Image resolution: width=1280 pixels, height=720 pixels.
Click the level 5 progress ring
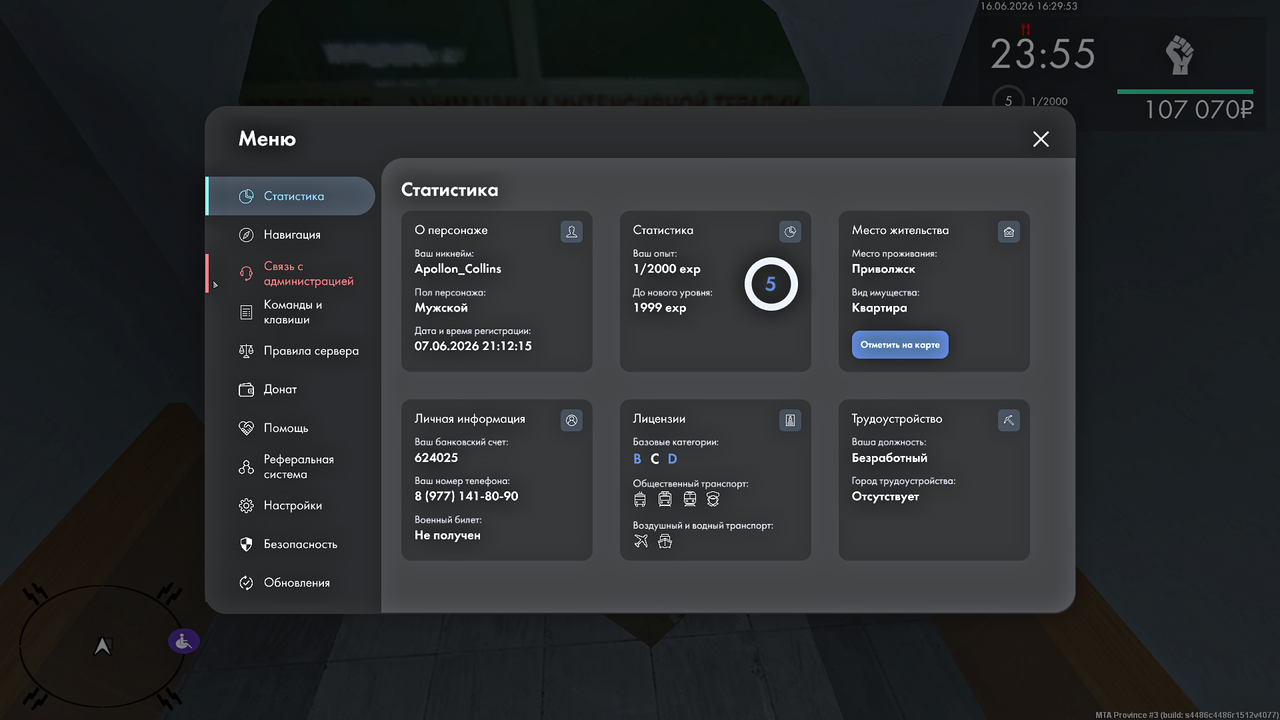click(771, 285)
